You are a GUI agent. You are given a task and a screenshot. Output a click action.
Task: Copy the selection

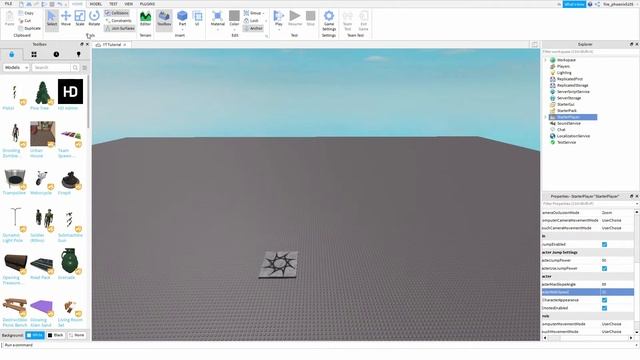tap(26, 13)
